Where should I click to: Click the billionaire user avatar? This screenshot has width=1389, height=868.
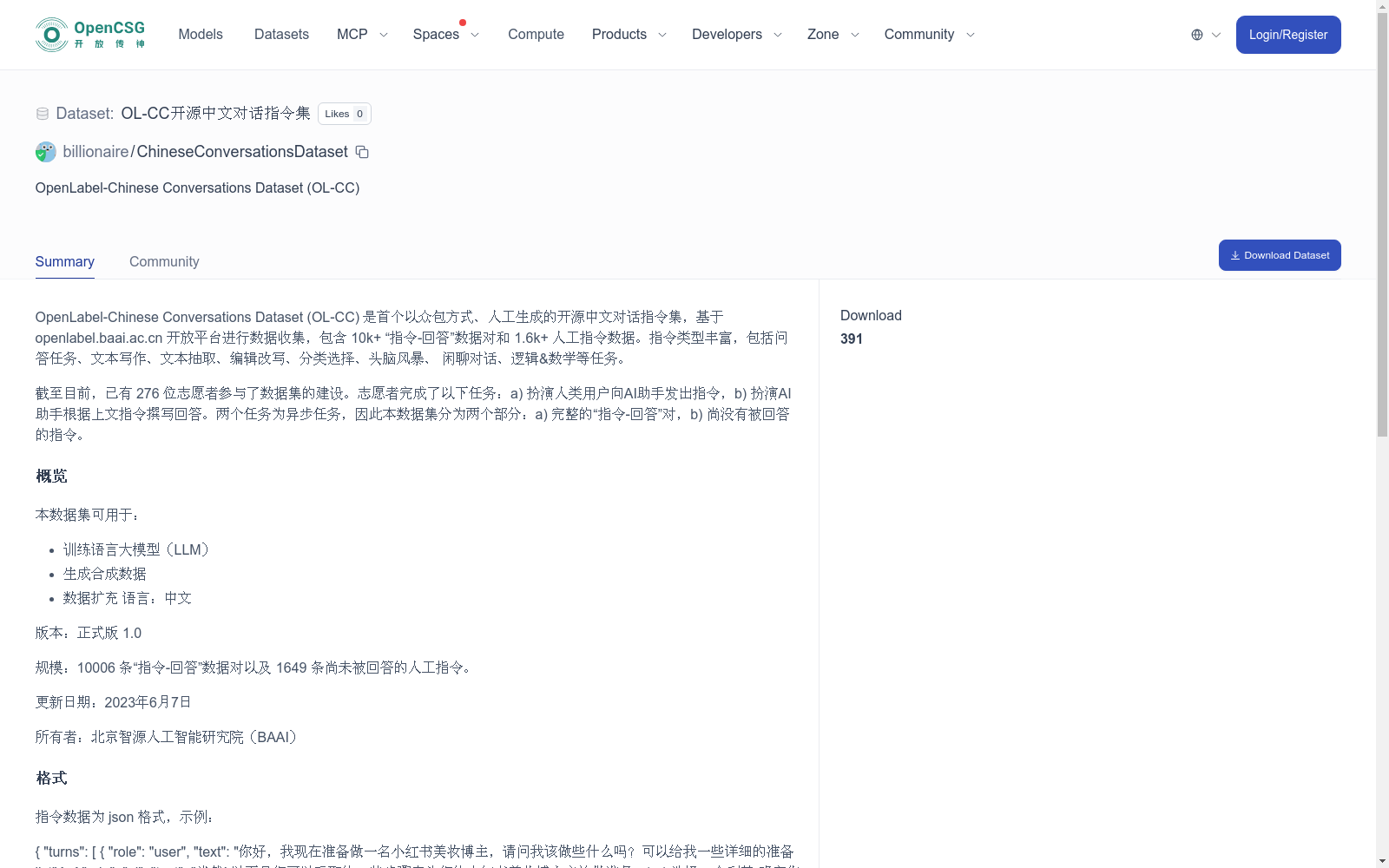click(x=46, y=152)
